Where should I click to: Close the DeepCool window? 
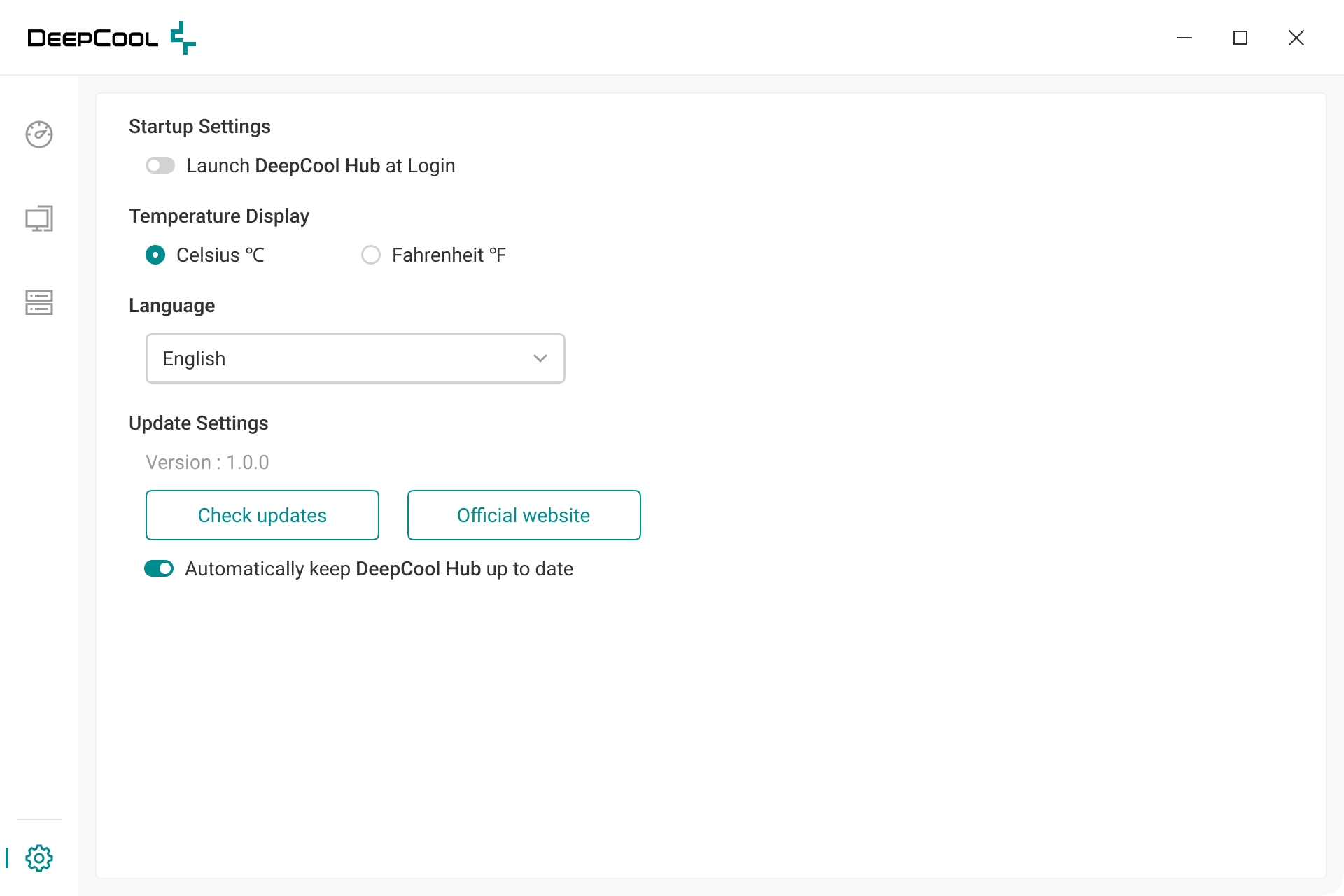(x=1296, y=38)
